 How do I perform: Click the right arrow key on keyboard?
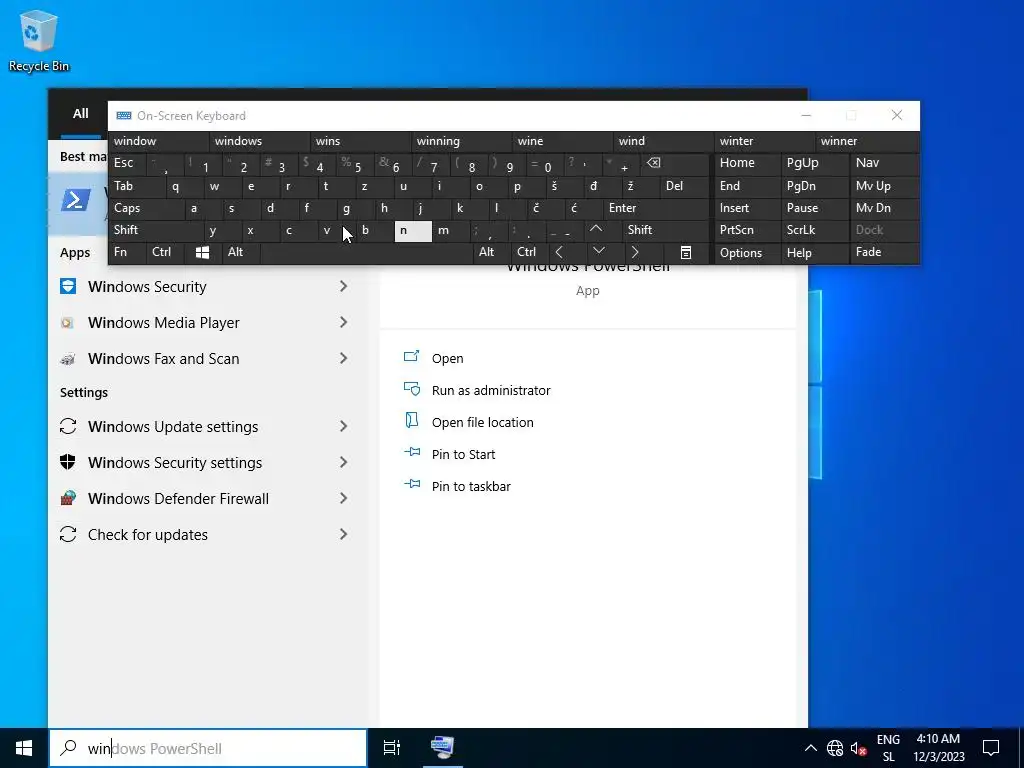click(x=635, y=253)
